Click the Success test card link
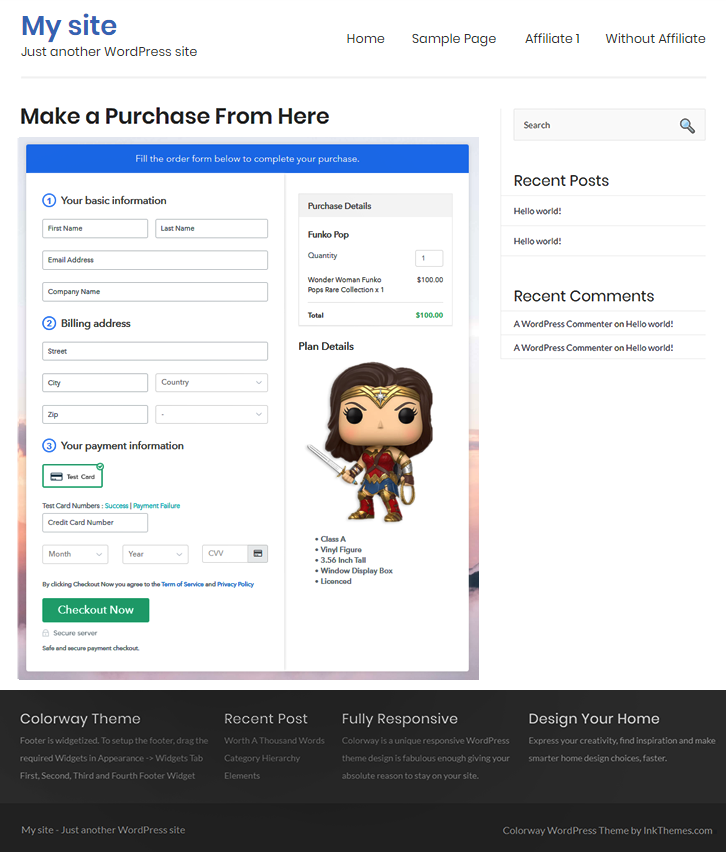Viewport: 726px width, 852px height. coord(116,505)
